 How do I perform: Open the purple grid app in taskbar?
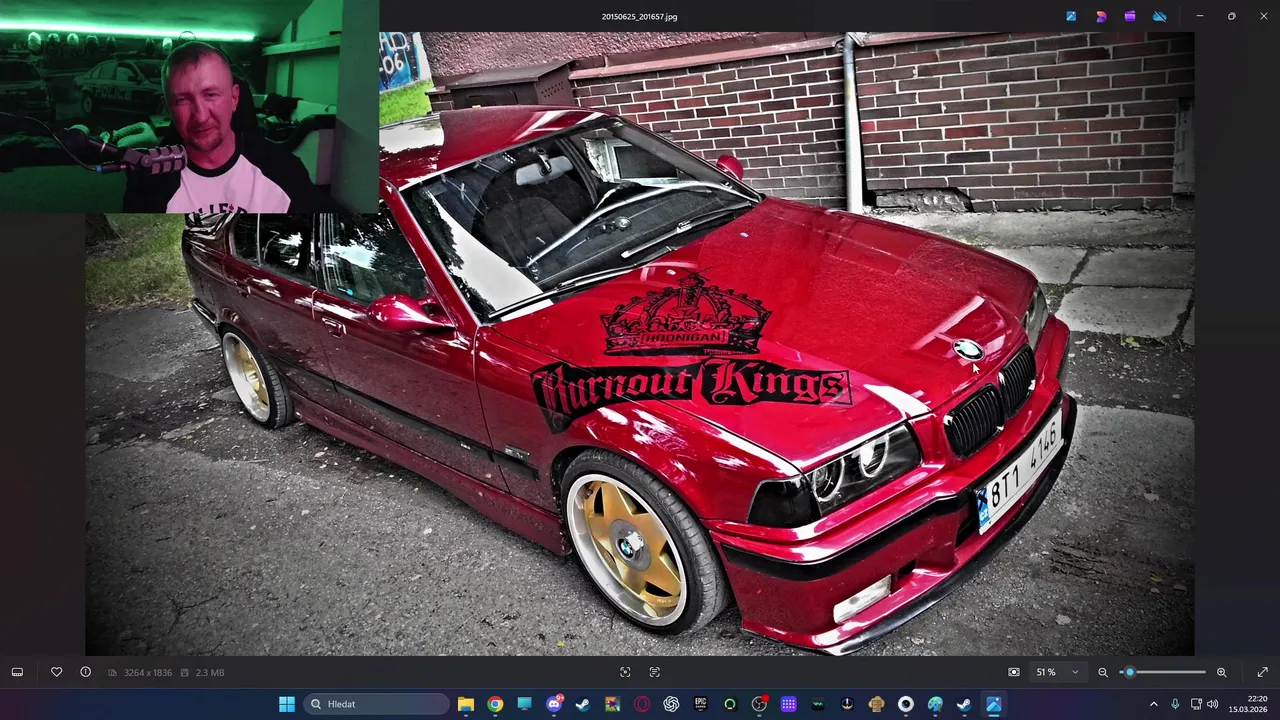pyautogui.click(x=788, y=704)
